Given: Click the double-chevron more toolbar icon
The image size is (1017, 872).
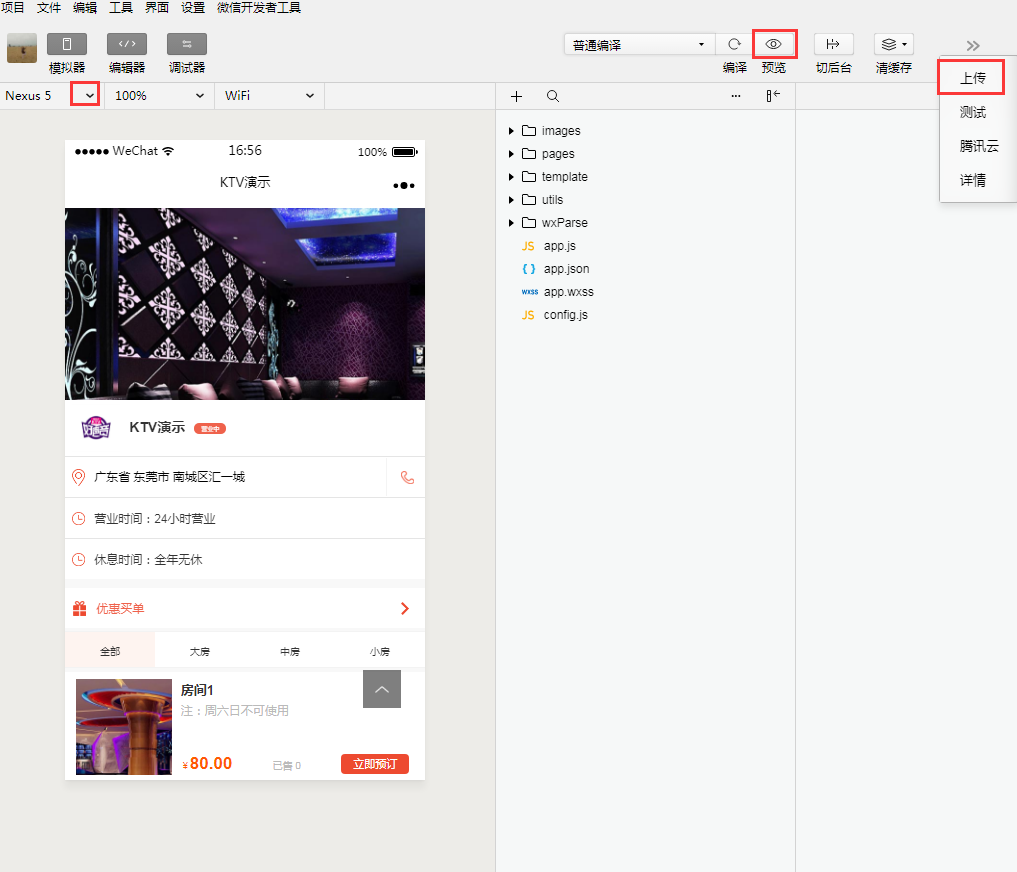Looking at the screenshot, I should click(x=972, y=45).
